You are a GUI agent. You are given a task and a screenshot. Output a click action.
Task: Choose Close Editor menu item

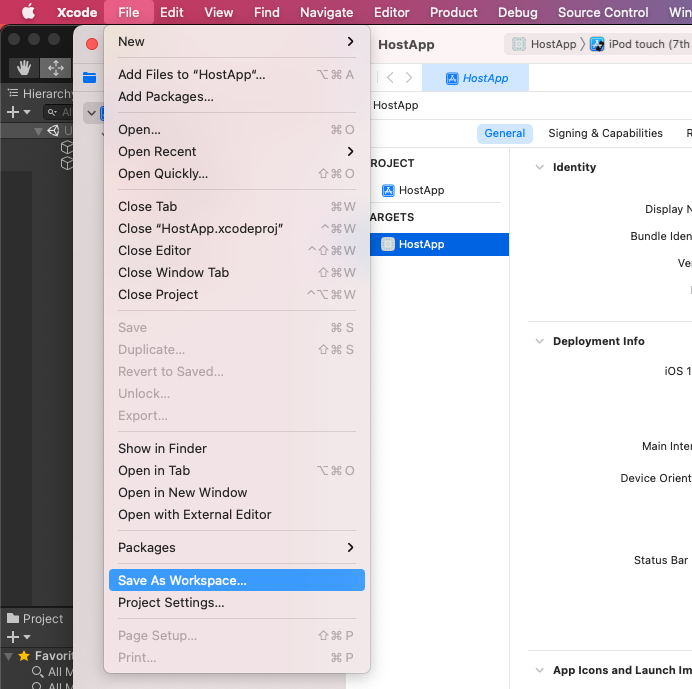pyautogui.click(x=237, y=251)
